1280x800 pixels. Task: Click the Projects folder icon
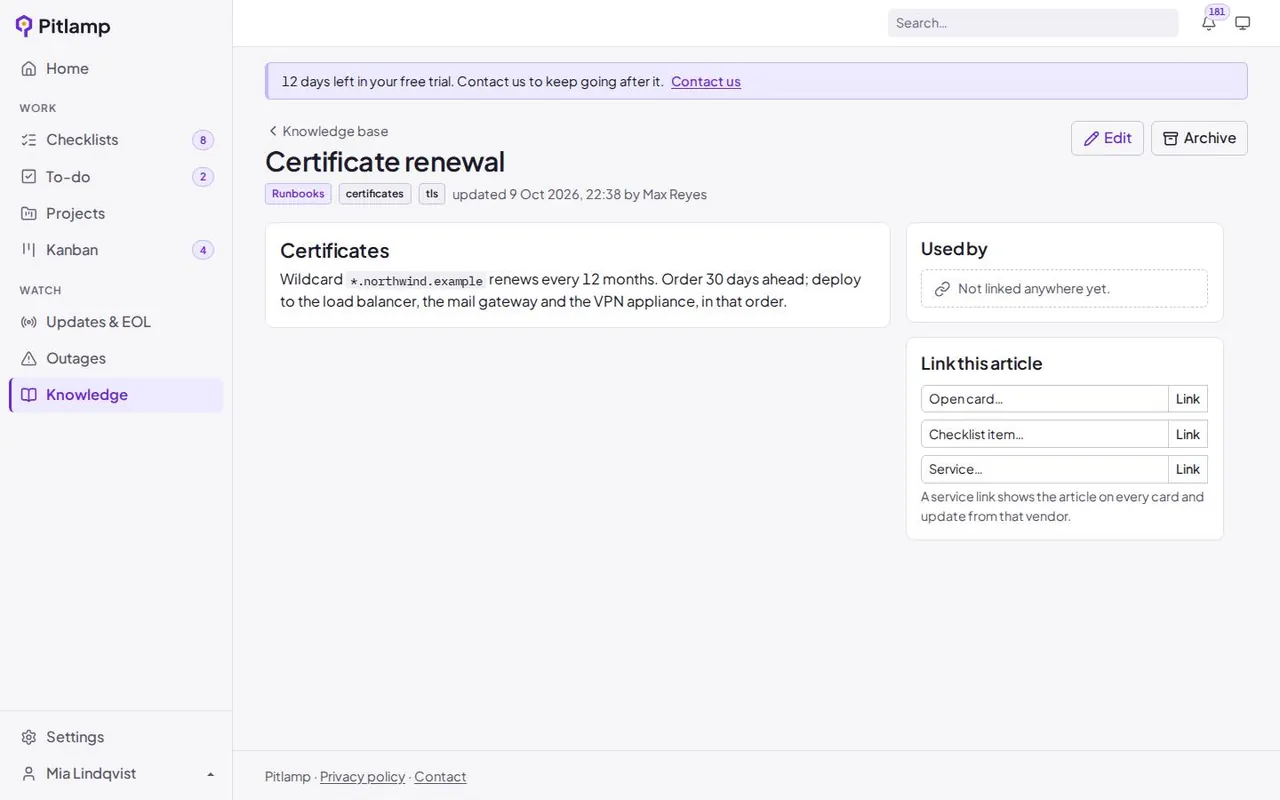[x=29, y=213]
